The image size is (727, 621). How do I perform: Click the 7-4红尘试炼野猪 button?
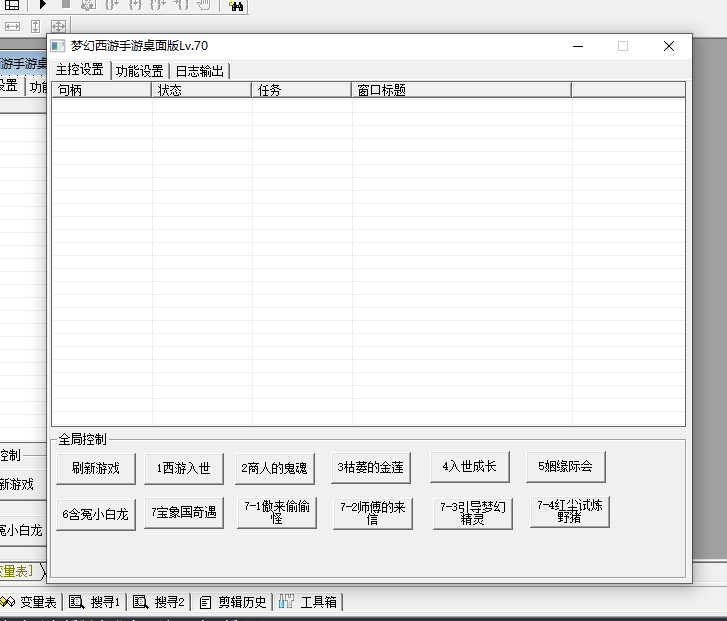[x=569, y=512]
